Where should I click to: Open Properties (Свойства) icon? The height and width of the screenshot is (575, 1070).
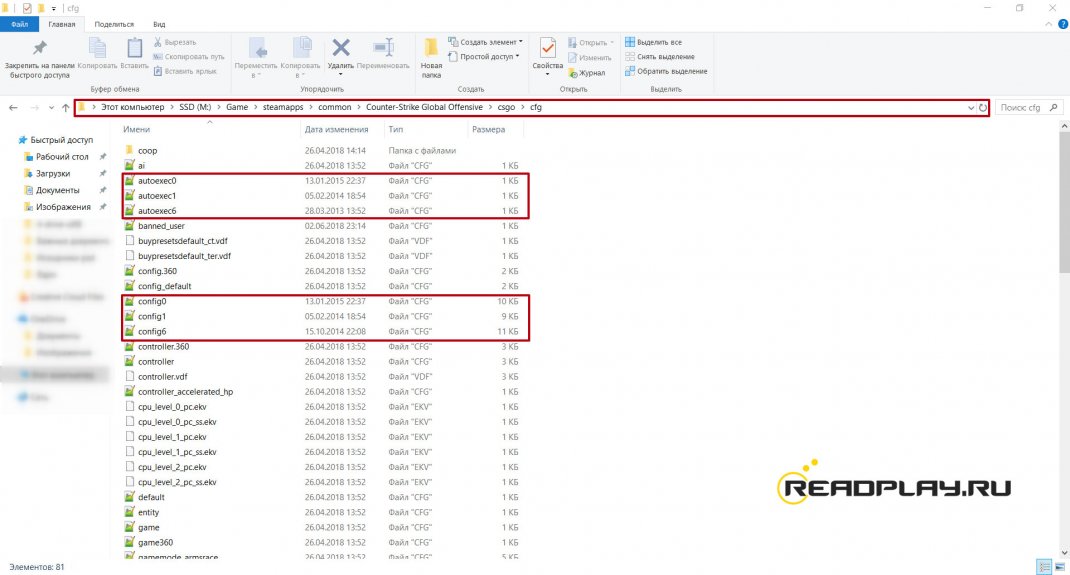[547, 48]
